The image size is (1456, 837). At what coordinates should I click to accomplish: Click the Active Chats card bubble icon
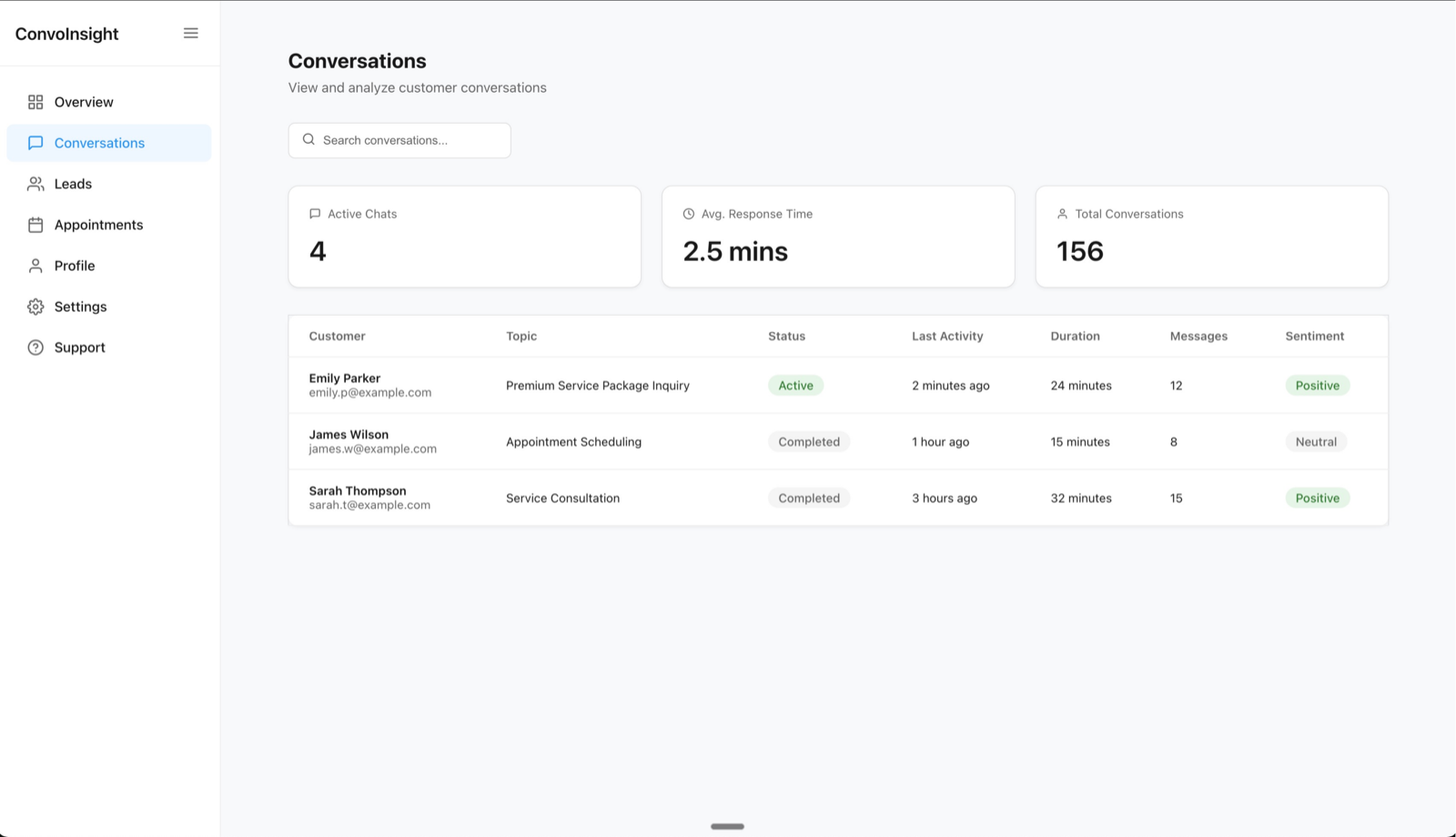(x=315, y=214)
